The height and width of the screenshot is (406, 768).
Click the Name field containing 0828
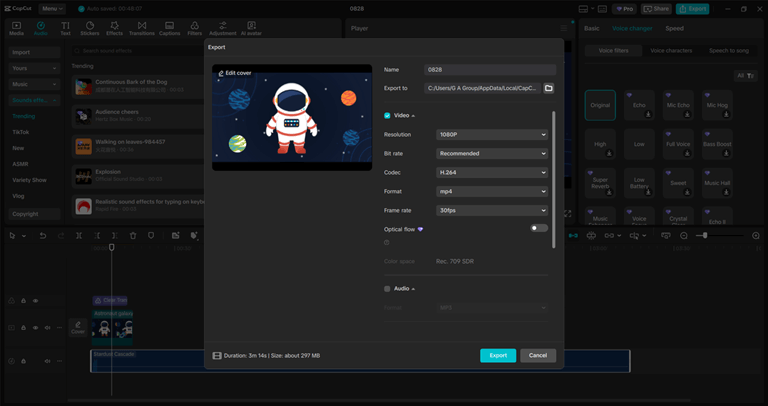coord(490,70)
